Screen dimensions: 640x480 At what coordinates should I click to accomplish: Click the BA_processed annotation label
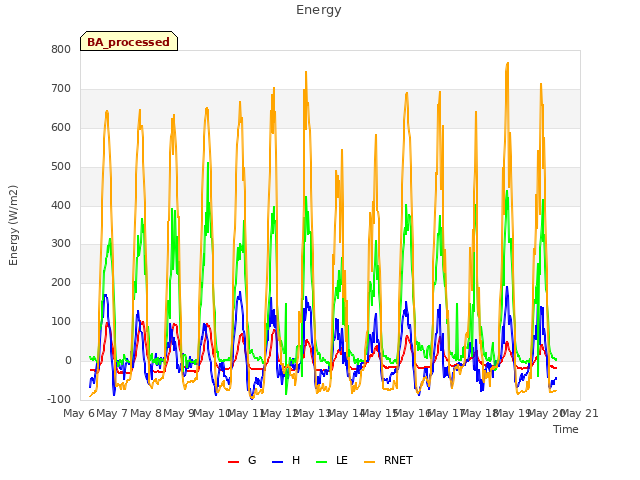pyautogui.click(x=129, y=42)
